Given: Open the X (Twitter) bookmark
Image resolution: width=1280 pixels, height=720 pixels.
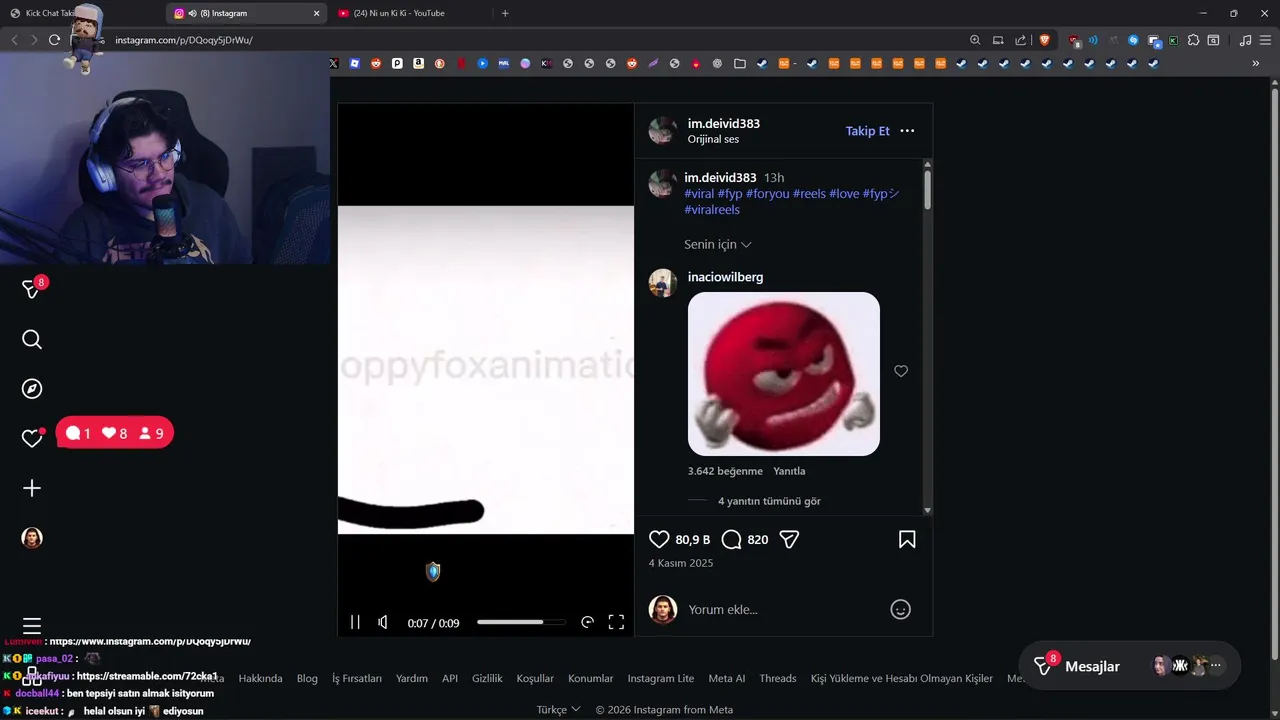Looking at the screenshot, I should click(334, 63).
